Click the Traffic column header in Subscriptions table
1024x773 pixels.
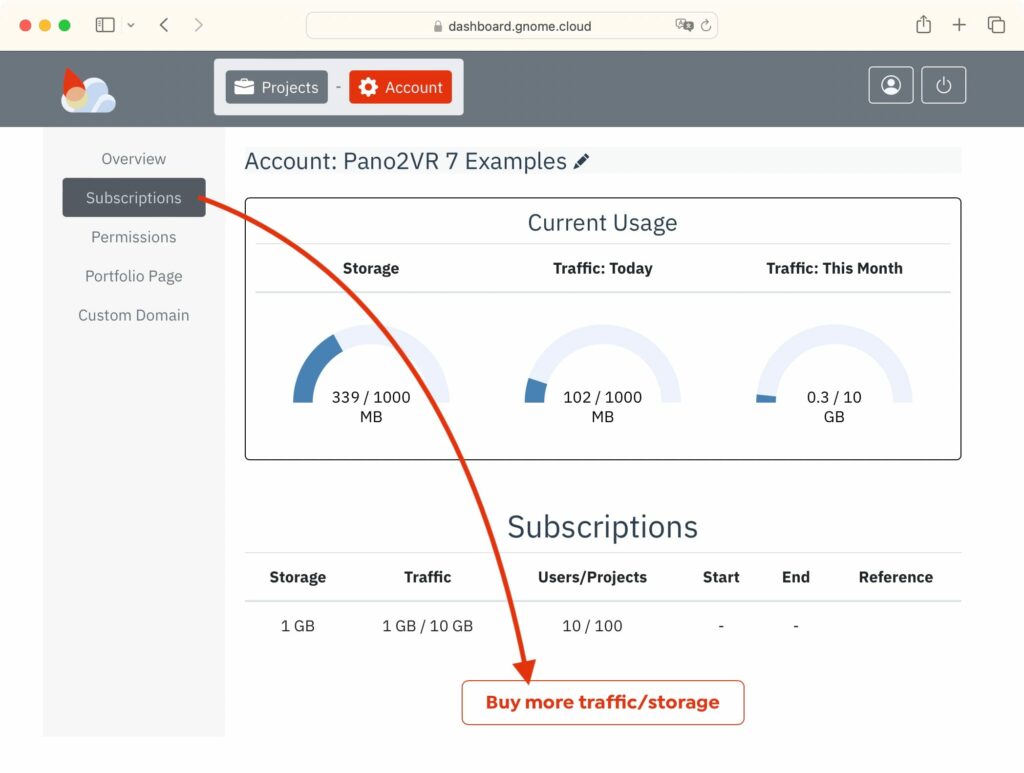coord(428,577)
